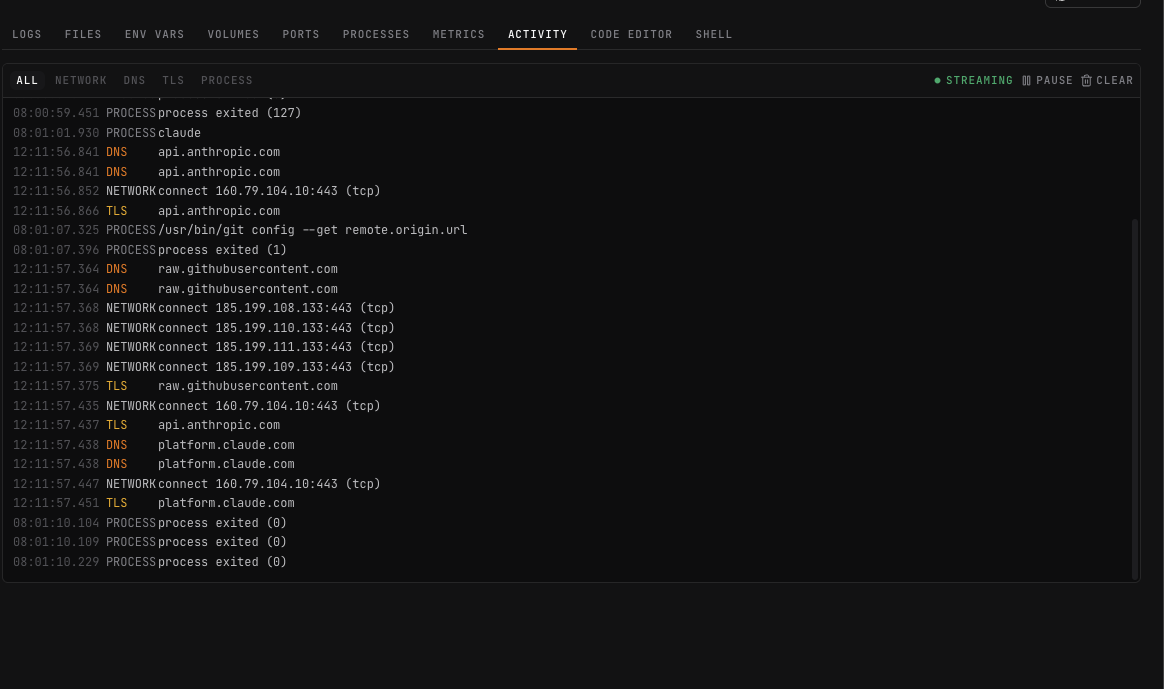The height and width of the screenshot is (689, 1164).
Task: Filter activity by Process events
Action: coord(226,80)
